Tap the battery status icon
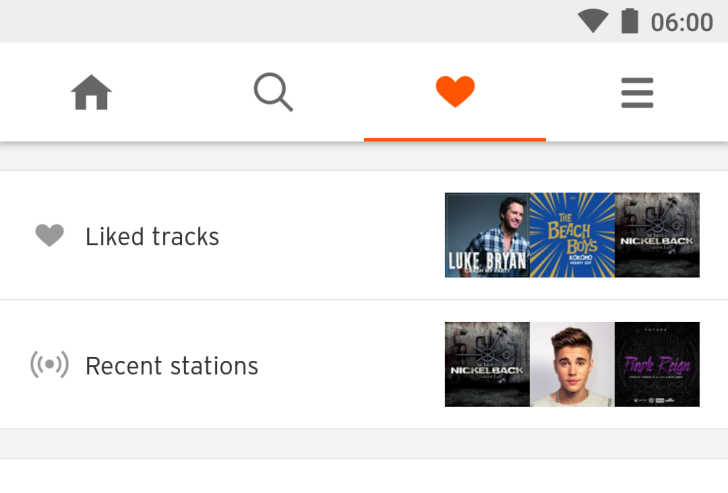The image size is (728, 493). click(x=629, y=21)
